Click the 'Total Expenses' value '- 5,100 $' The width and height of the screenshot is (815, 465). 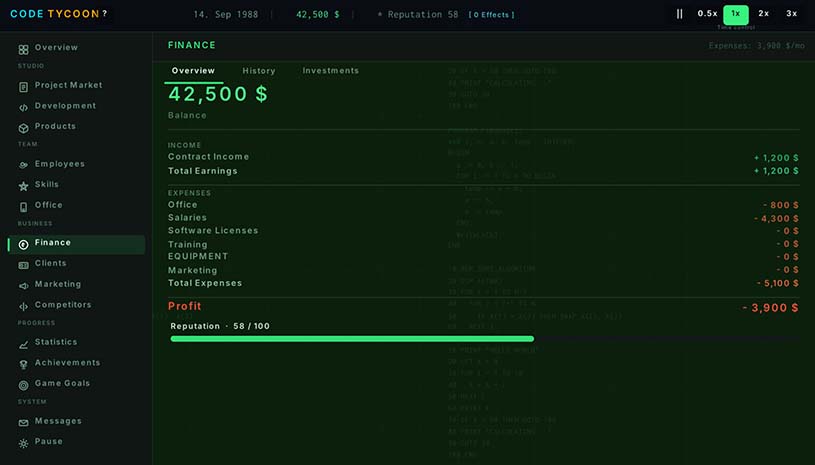778,283
